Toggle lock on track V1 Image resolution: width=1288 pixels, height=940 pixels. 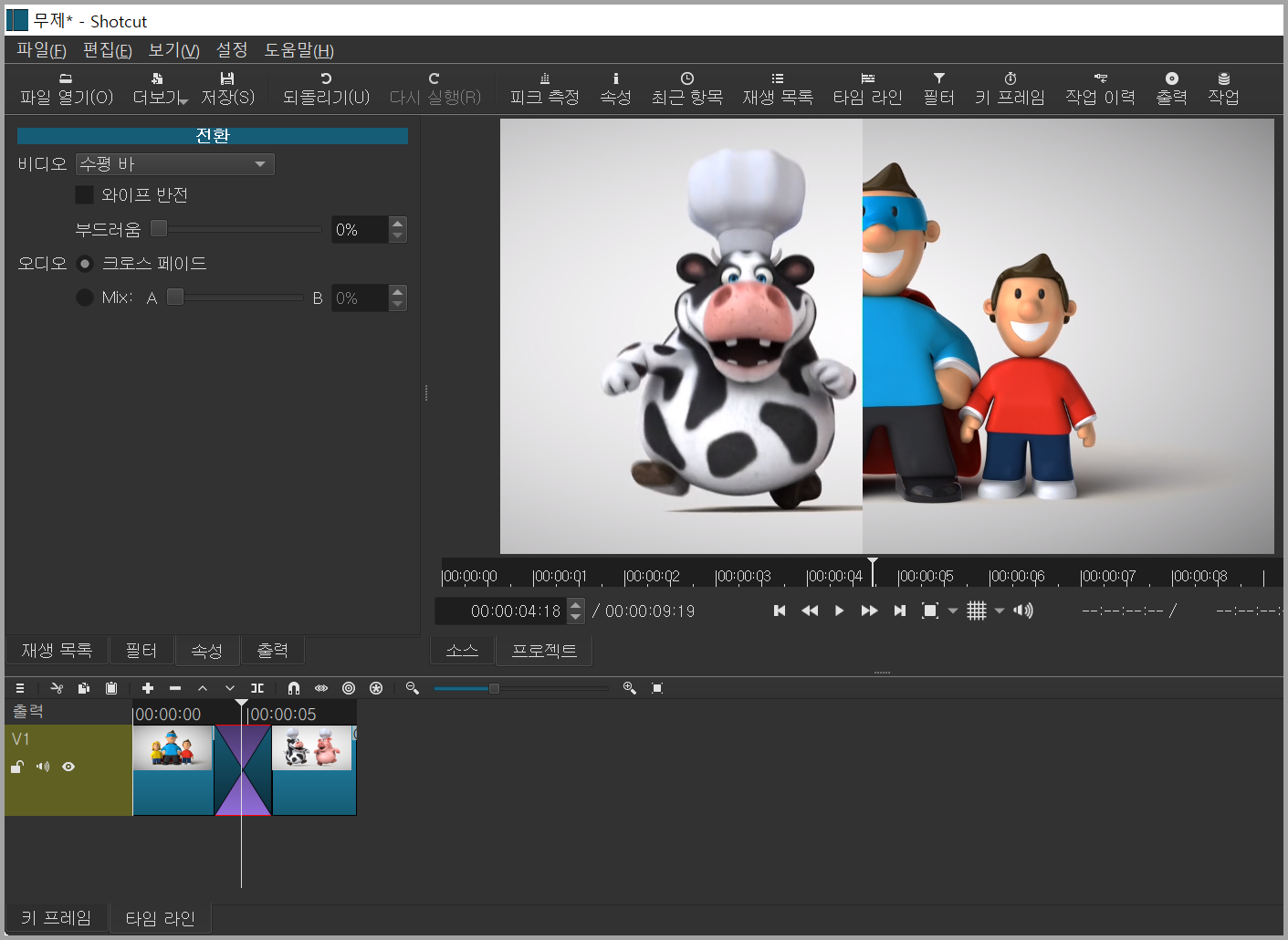17,767
